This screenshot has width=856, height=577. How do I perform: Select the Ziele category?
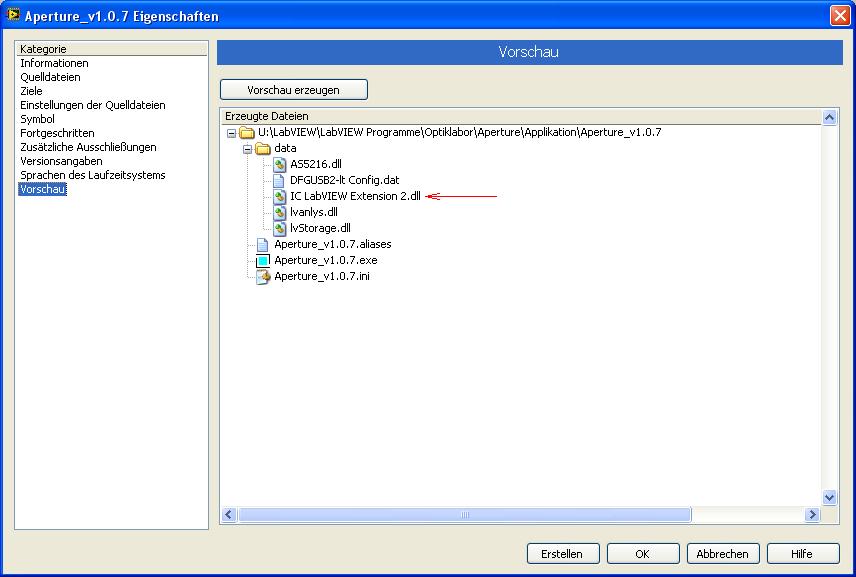point(31,91)
